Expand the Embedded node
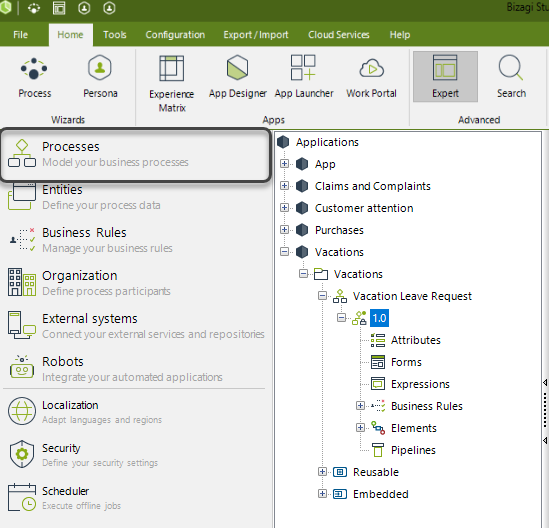 pos(322,494)
